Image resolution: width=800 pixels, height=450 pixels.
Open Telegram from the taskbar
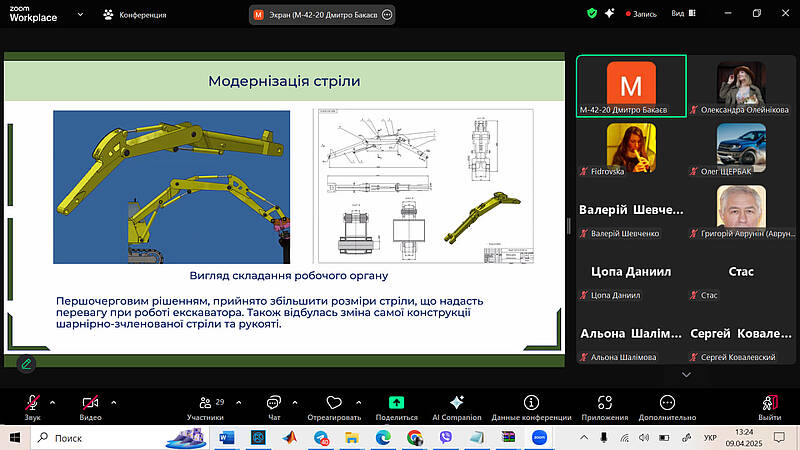(321, 438)
